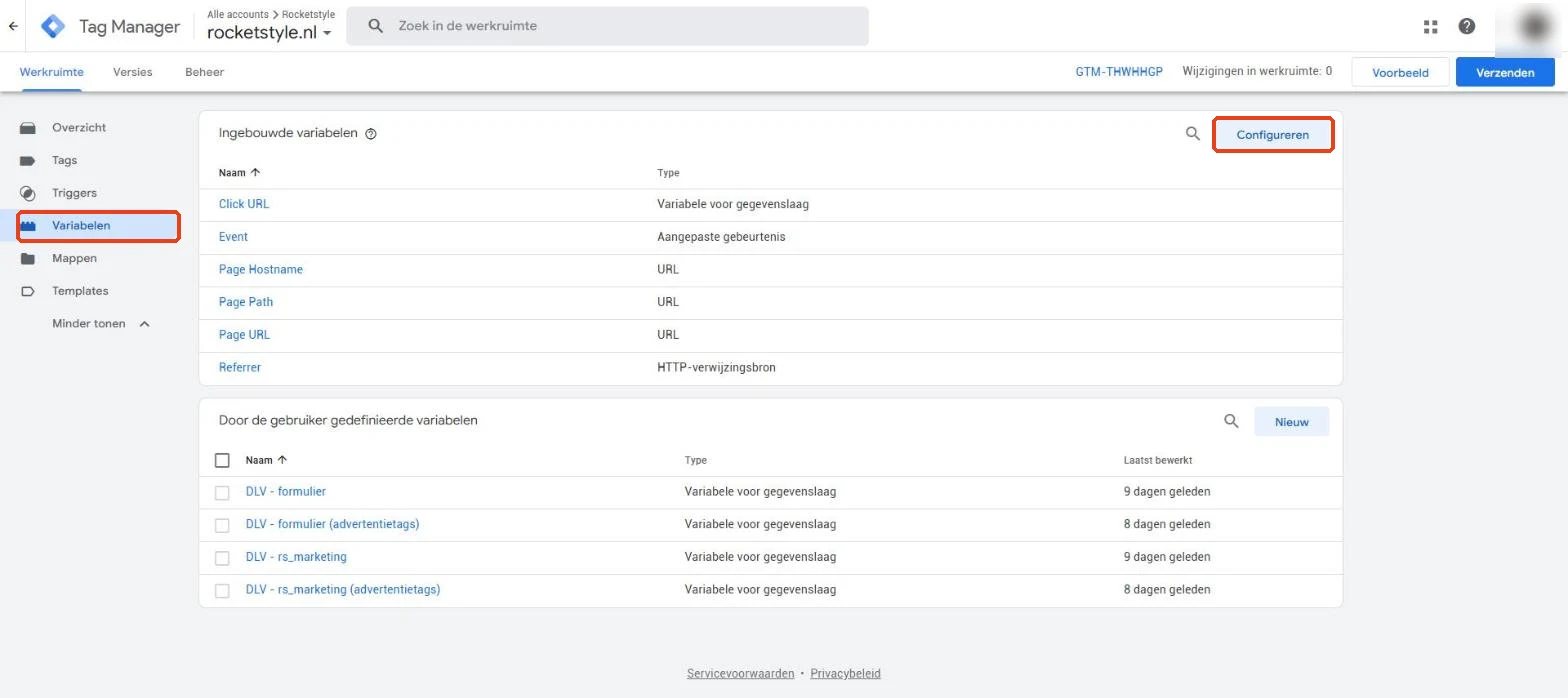Open Overzicht in the sidebar
Screen dimensions: 1568x698
79,128
